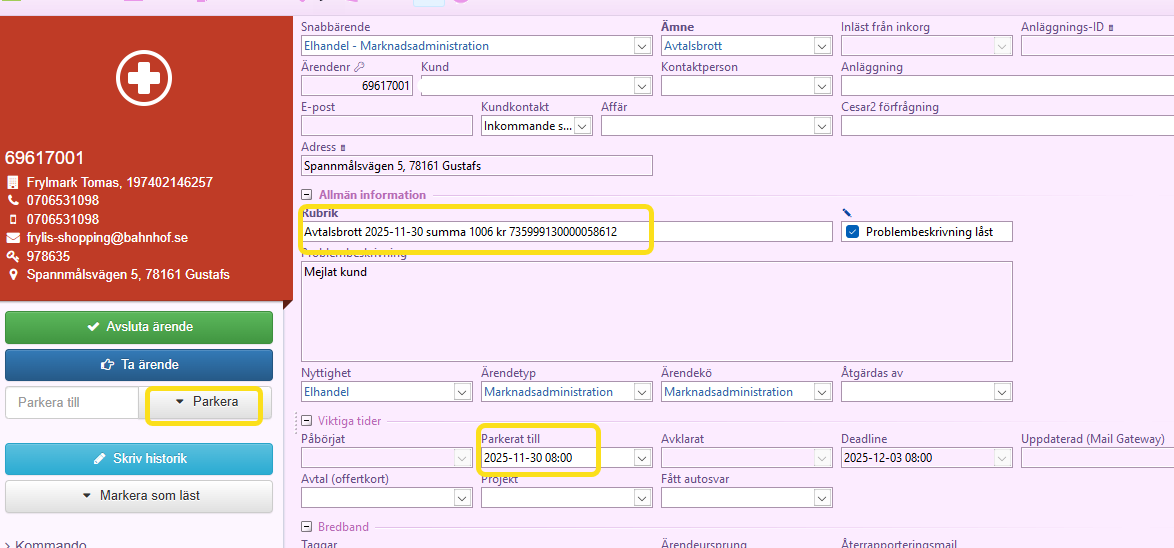Open the Parkerat till date dropdown
1174x548 pixels.
(642, 458)
